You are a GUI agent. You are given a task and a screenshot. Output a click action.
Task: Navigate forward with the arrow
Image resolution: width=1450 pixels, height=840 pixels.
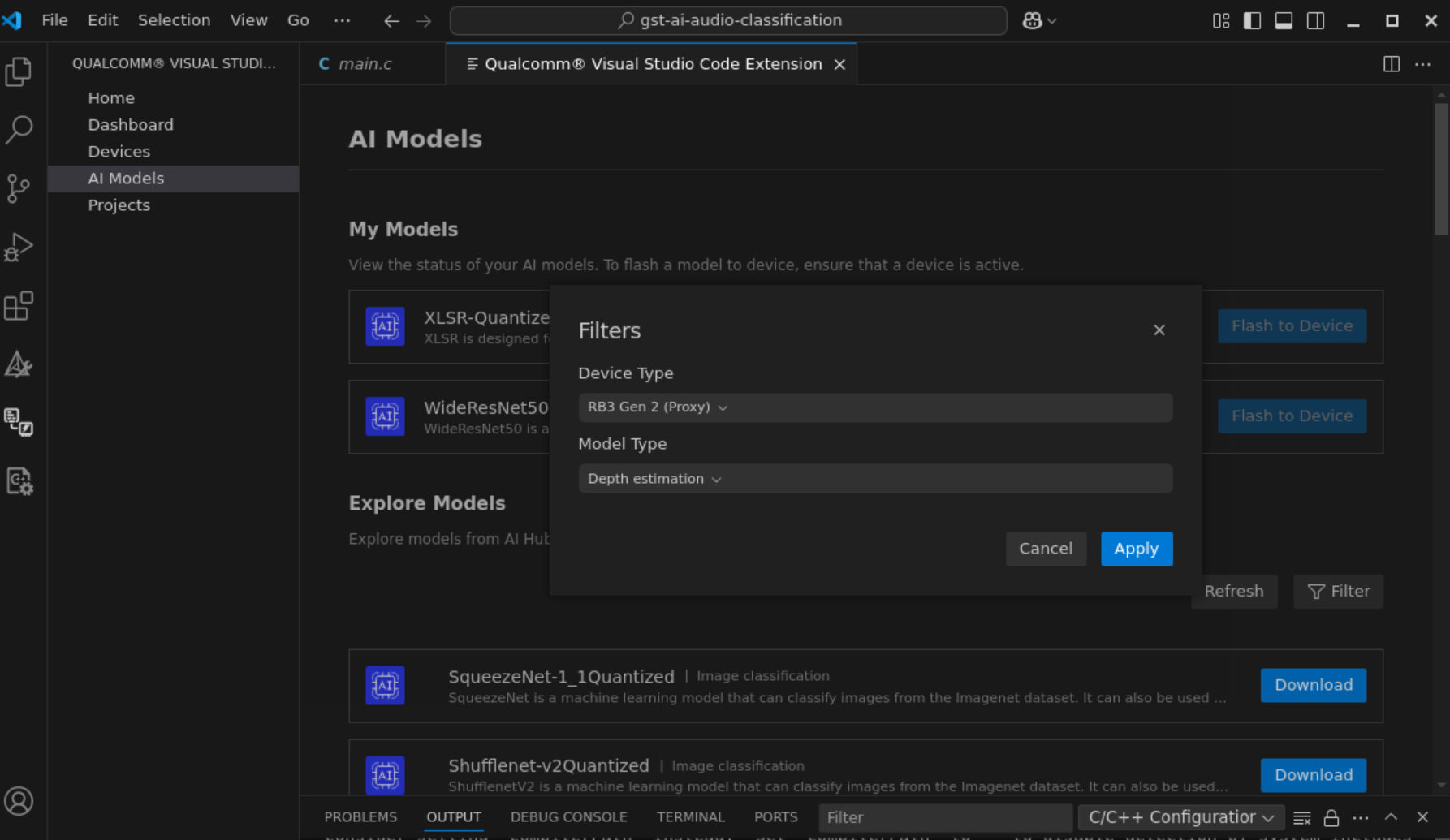point(424,21)
